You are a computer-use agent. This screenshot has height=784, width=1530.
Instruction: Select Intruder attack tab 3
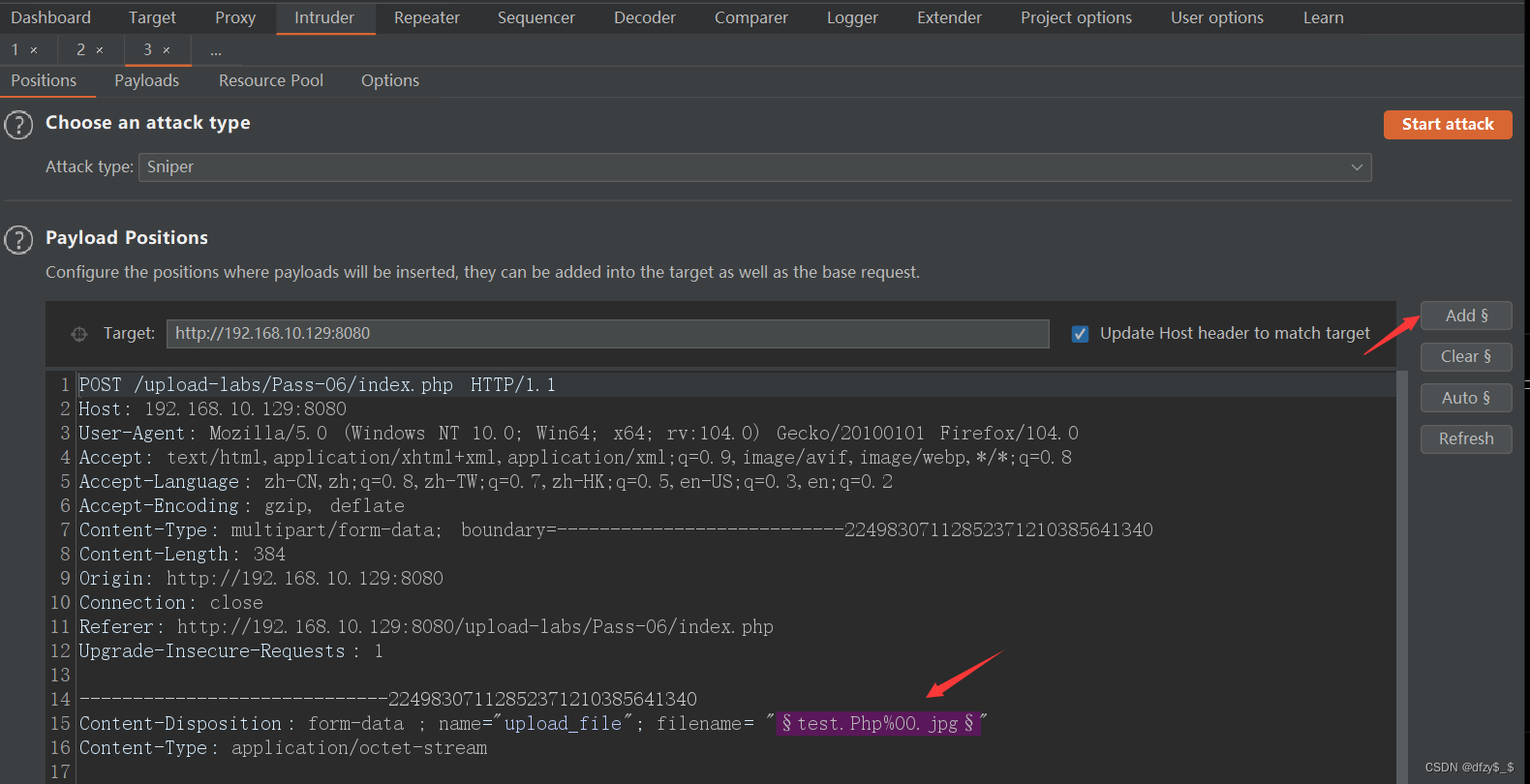click(147, 49)
